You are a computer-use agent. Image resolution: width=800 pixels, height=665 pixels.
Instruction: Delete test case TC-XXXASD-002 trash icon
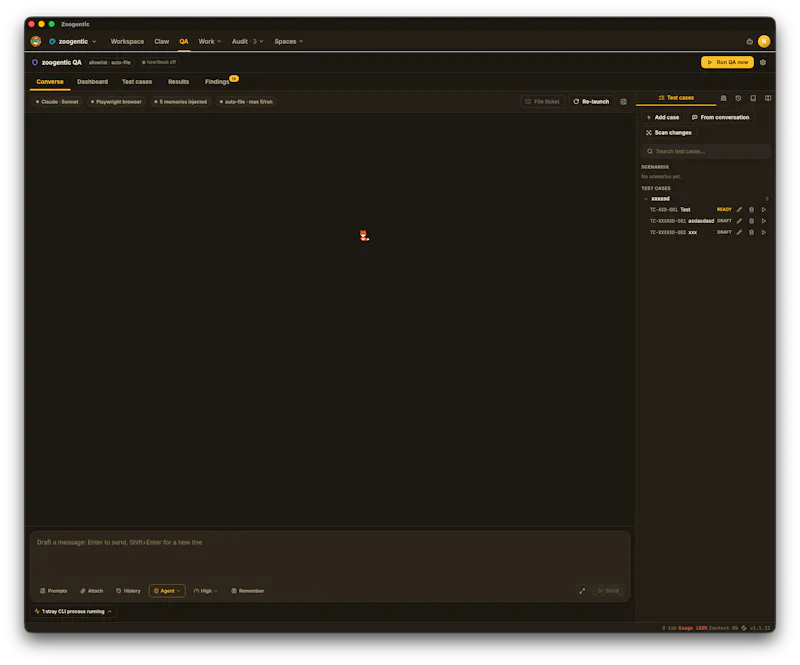752,232
